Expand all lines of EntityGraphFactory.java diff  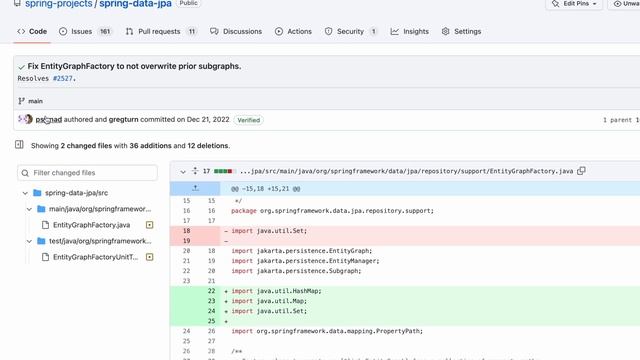[195, 171]
